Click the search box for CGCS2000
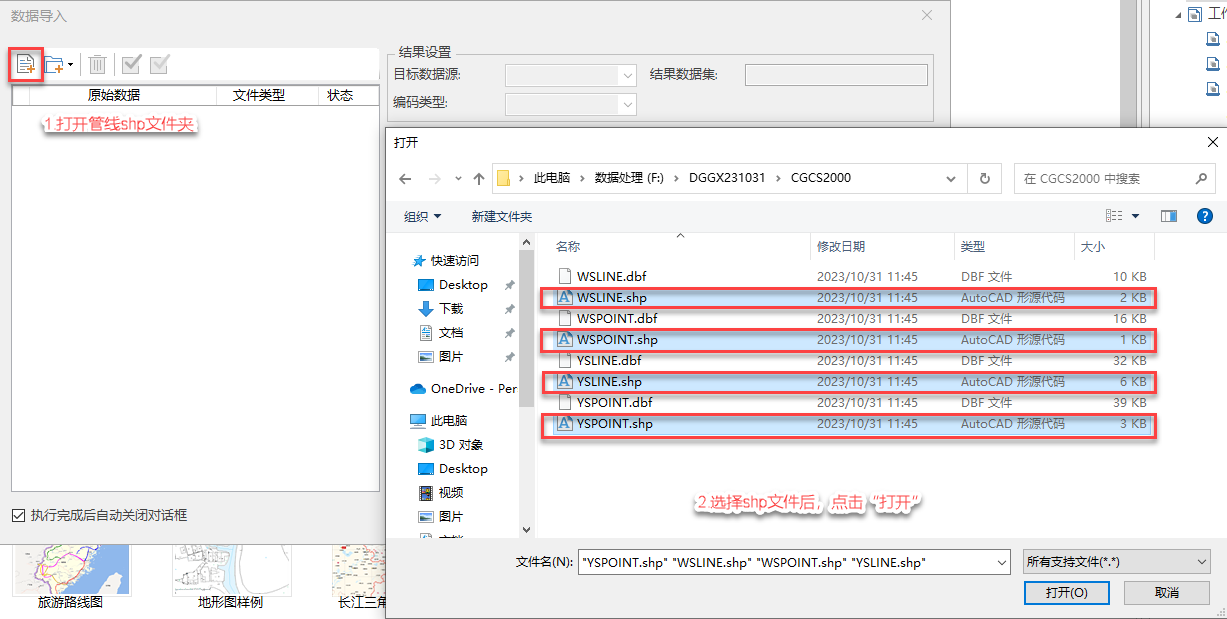The height and width of the screenshot is (619, 1227). (x=1105, y=179)
